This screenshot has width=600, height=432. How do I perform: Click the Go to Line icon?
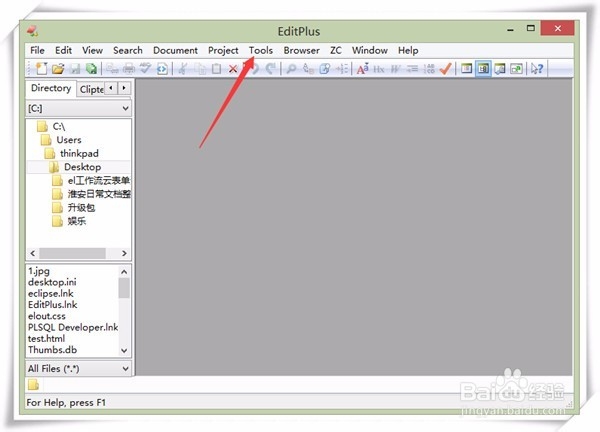(341, 69)
